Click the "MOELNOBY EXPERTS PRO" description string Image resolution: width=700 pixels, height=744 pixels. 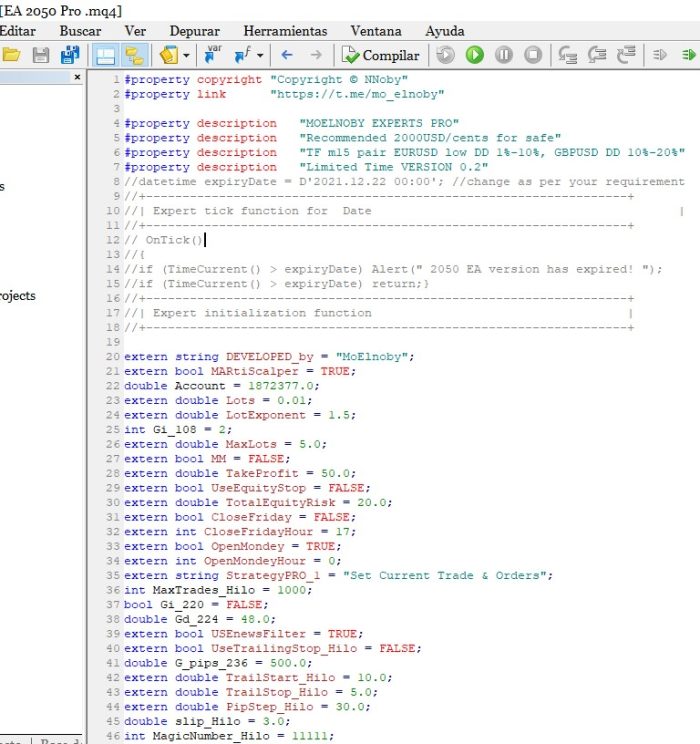(379, 123)
